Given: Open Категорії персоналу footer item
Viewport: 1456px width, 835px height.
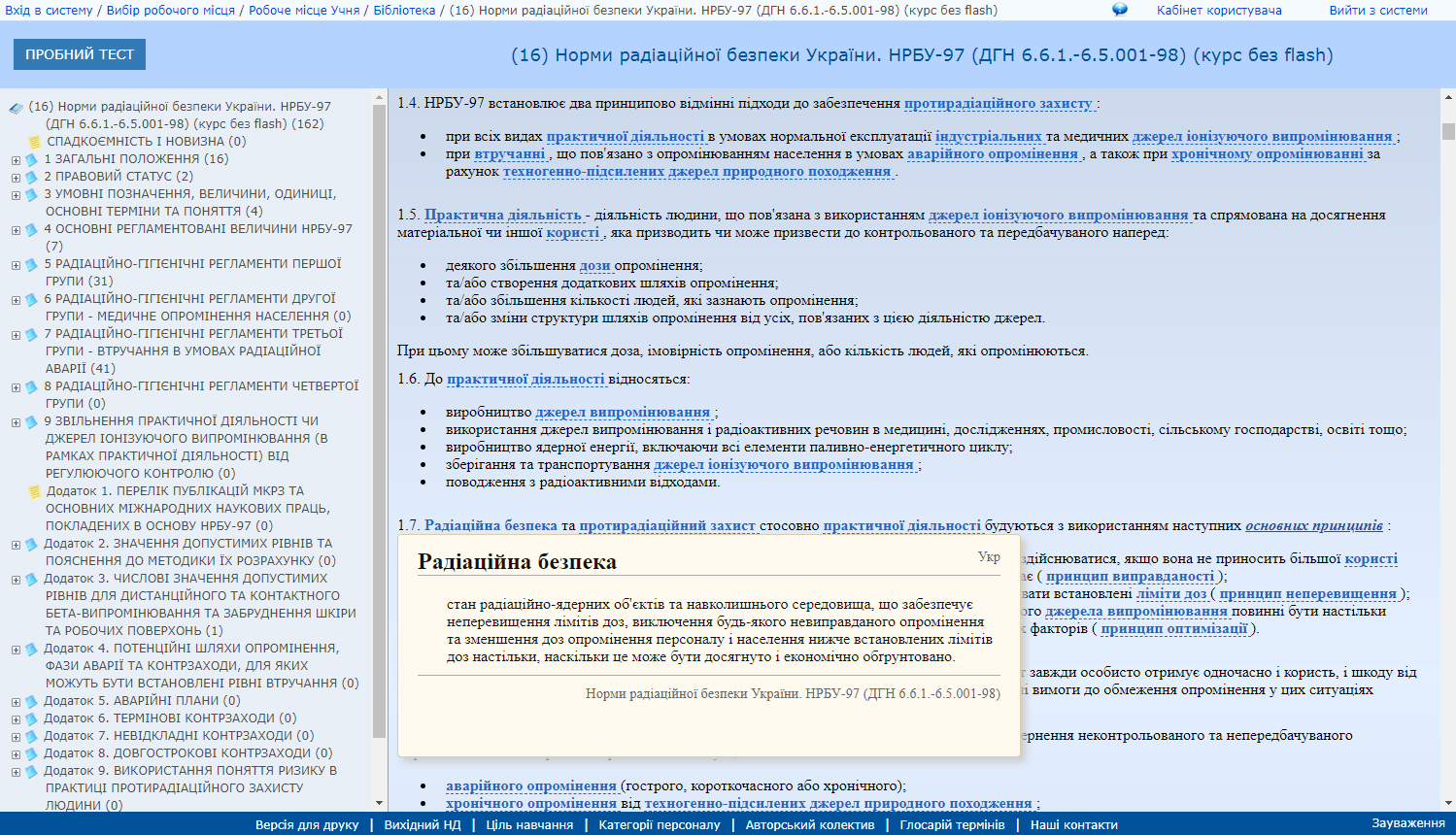Looking at the screenshot, I should 660,824.
